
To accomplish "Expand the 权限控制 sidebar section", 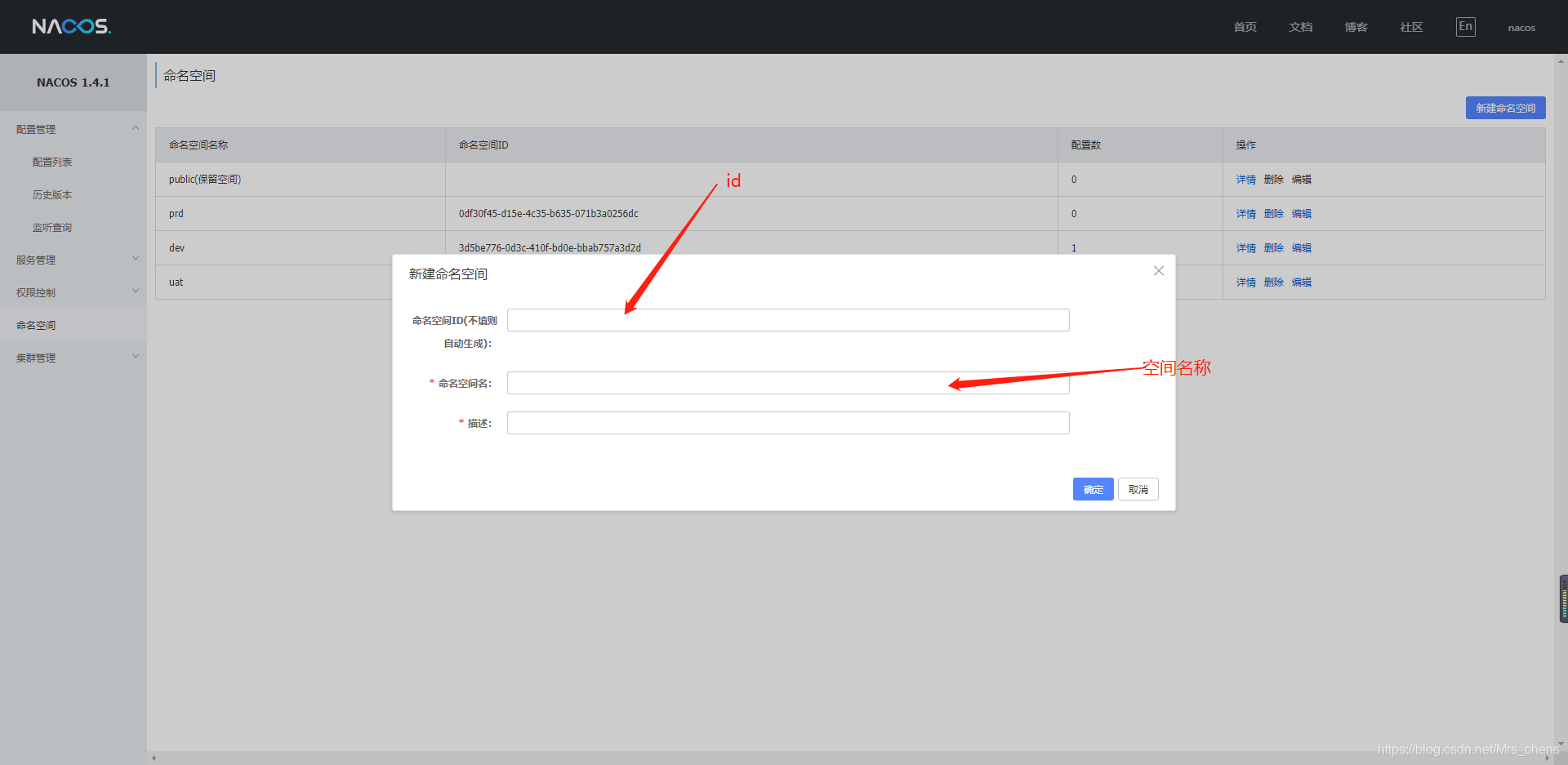I will tap(73, 292).
